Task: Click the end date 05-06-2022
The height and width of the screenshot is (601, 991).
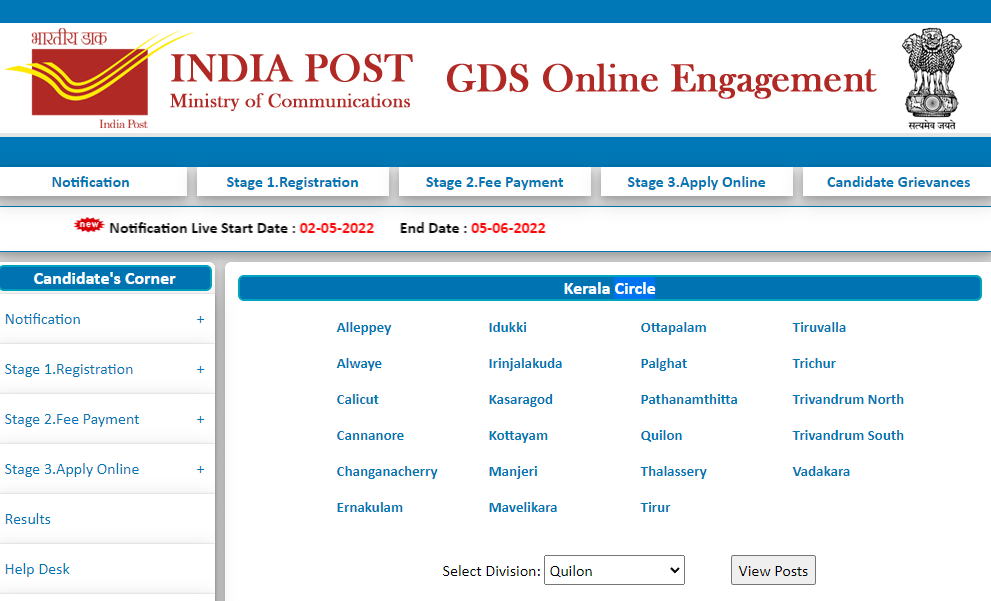Action: (x=508, y=228)
